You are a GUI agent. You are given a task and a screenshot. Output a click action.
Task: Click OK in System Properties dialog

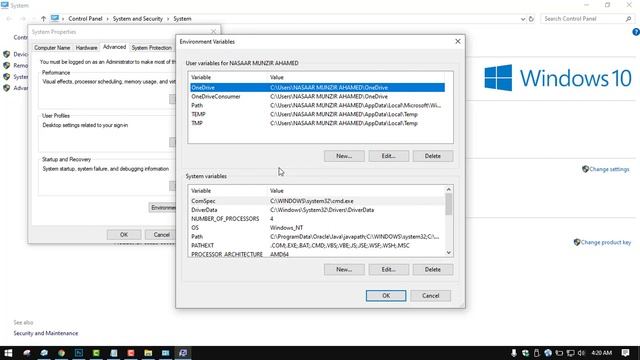(124, 235)
